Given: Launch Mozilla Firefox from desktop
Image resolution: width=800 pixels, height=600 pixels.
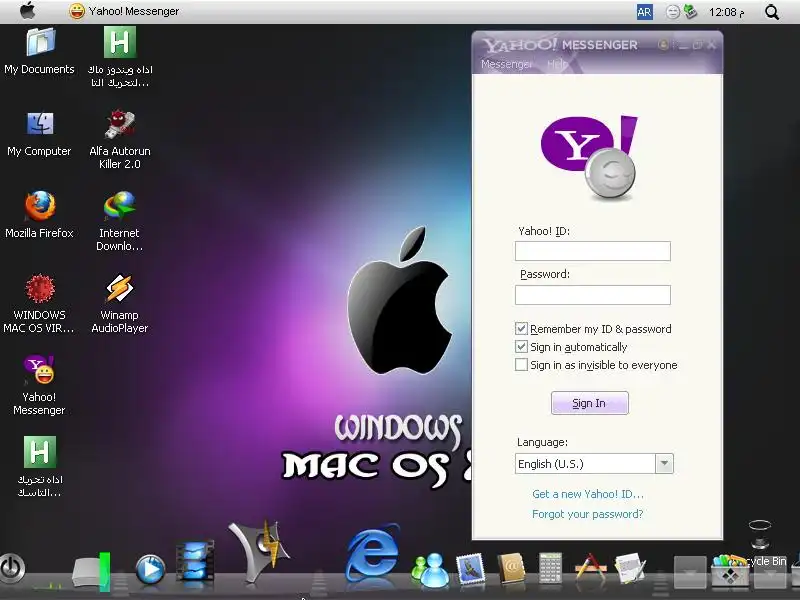Looking at the screenshot, I should [40, 215].
